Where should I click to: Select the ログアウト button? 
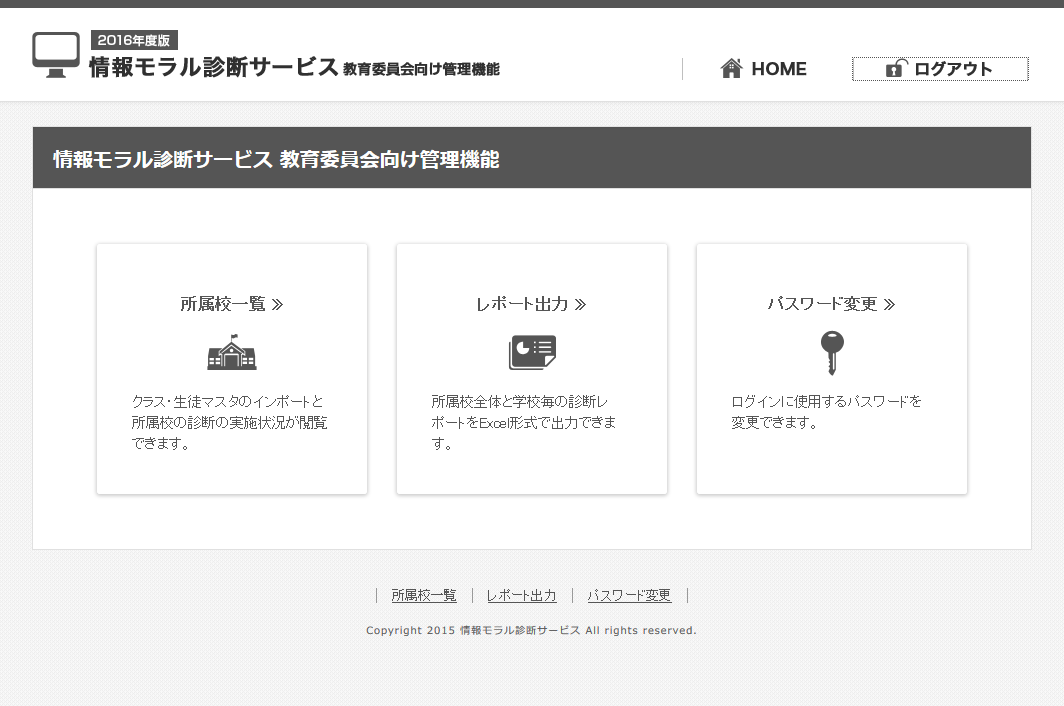pos(940,69)
